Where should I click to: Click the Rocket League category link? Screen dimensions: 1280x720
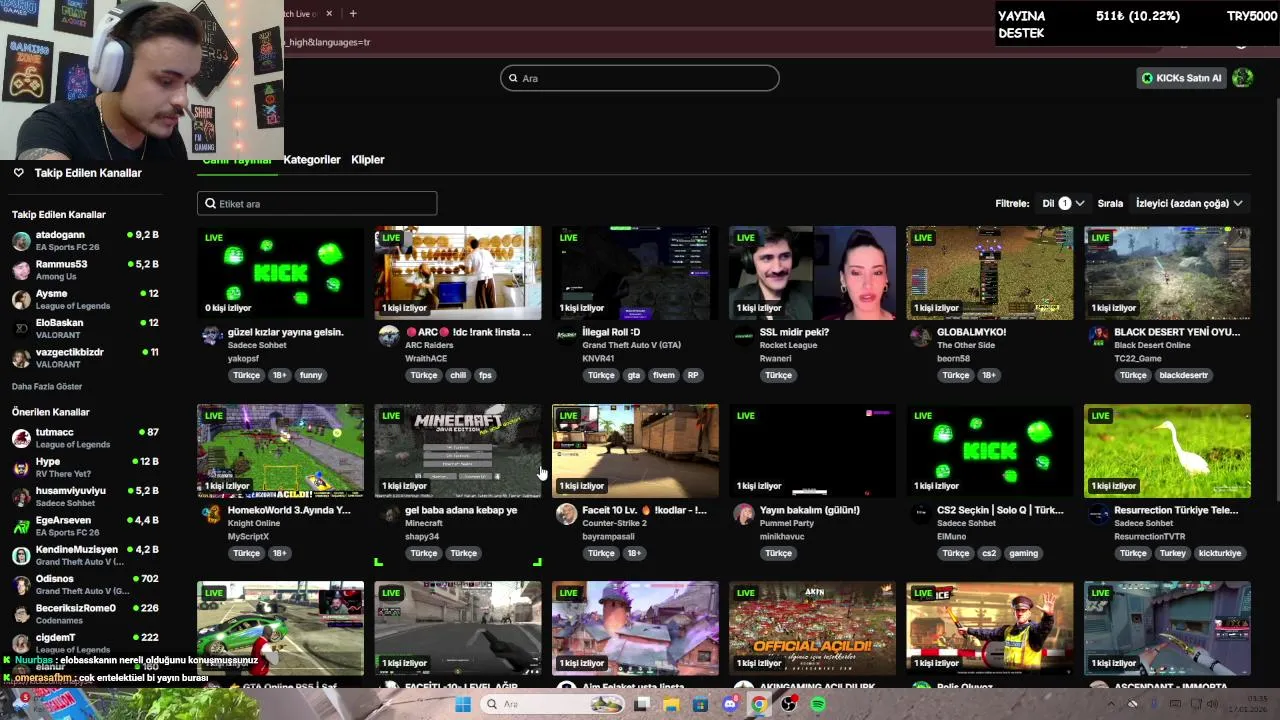click(788, 345)
